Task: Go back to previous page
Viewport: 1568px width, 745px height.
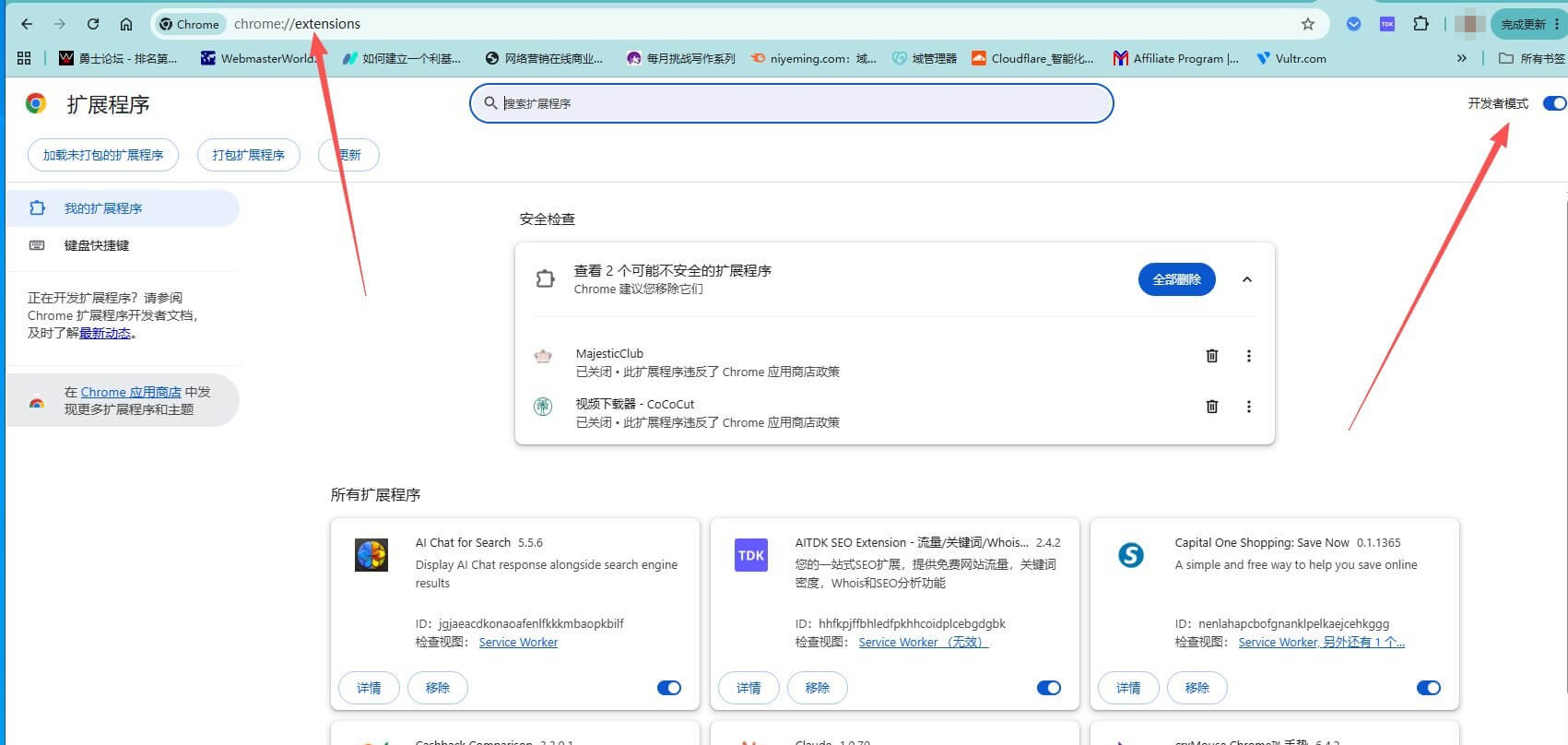Action: tap(27, 24)
